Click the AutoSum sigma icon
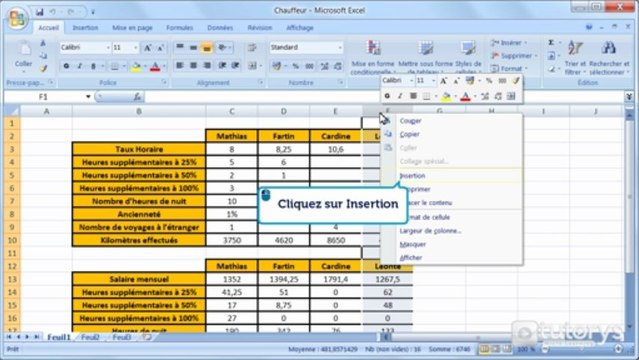 pos(551,43)
